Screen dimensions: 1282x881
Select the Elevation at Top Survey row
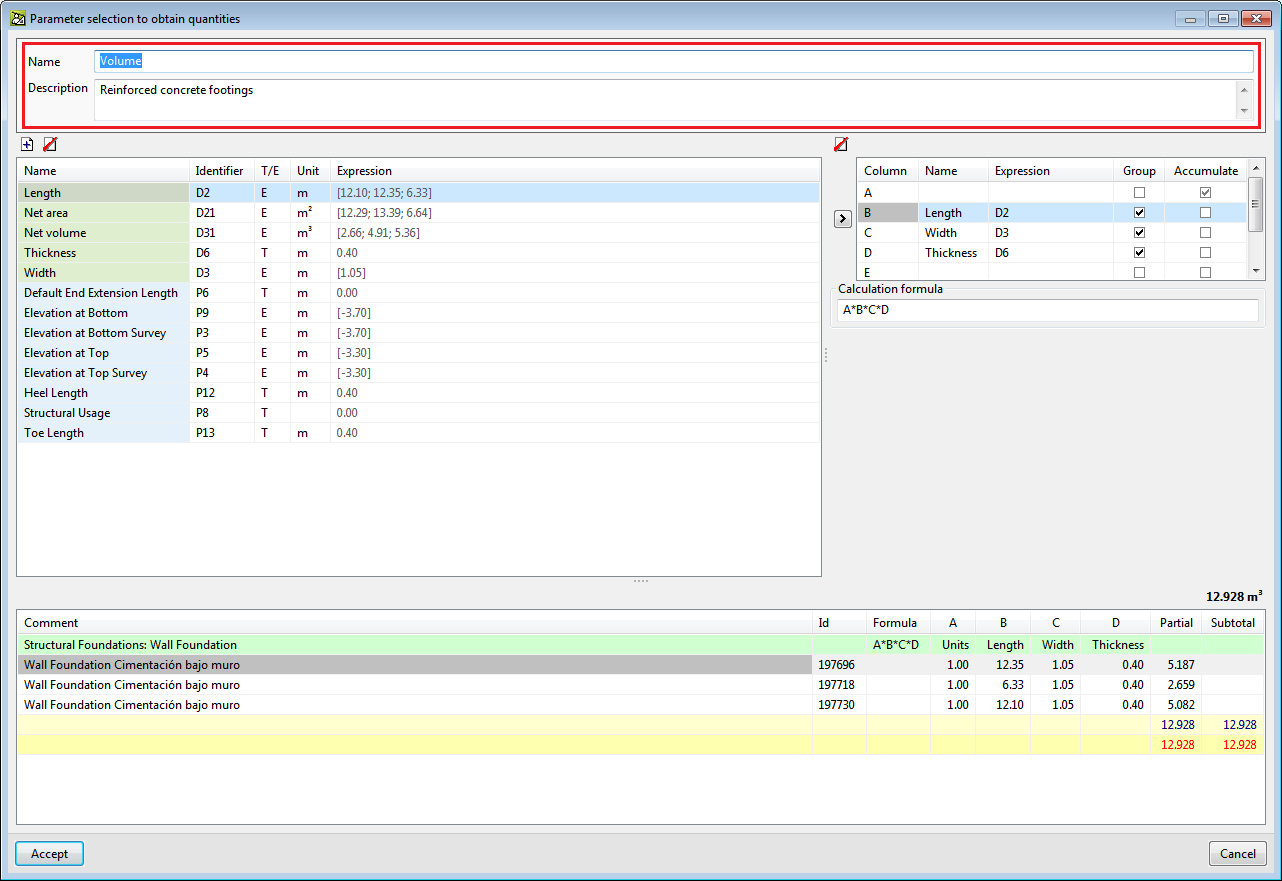point(418,373)
